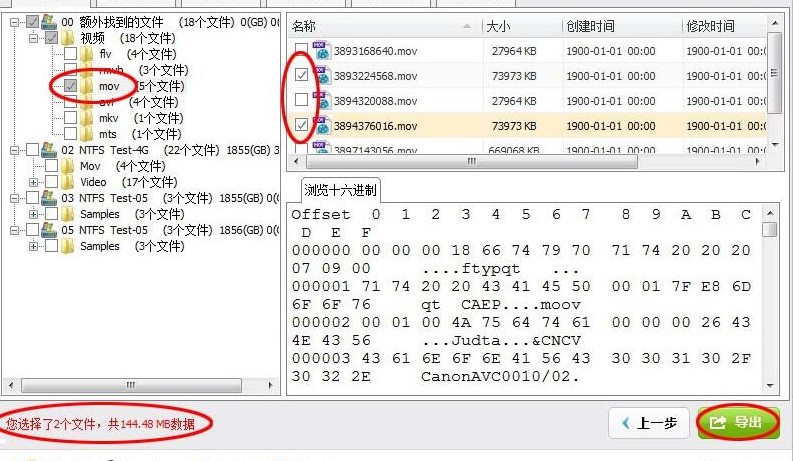Click the mts folder icon
The width and height of the screenshot is (793, 461).
tap(86, 134)
